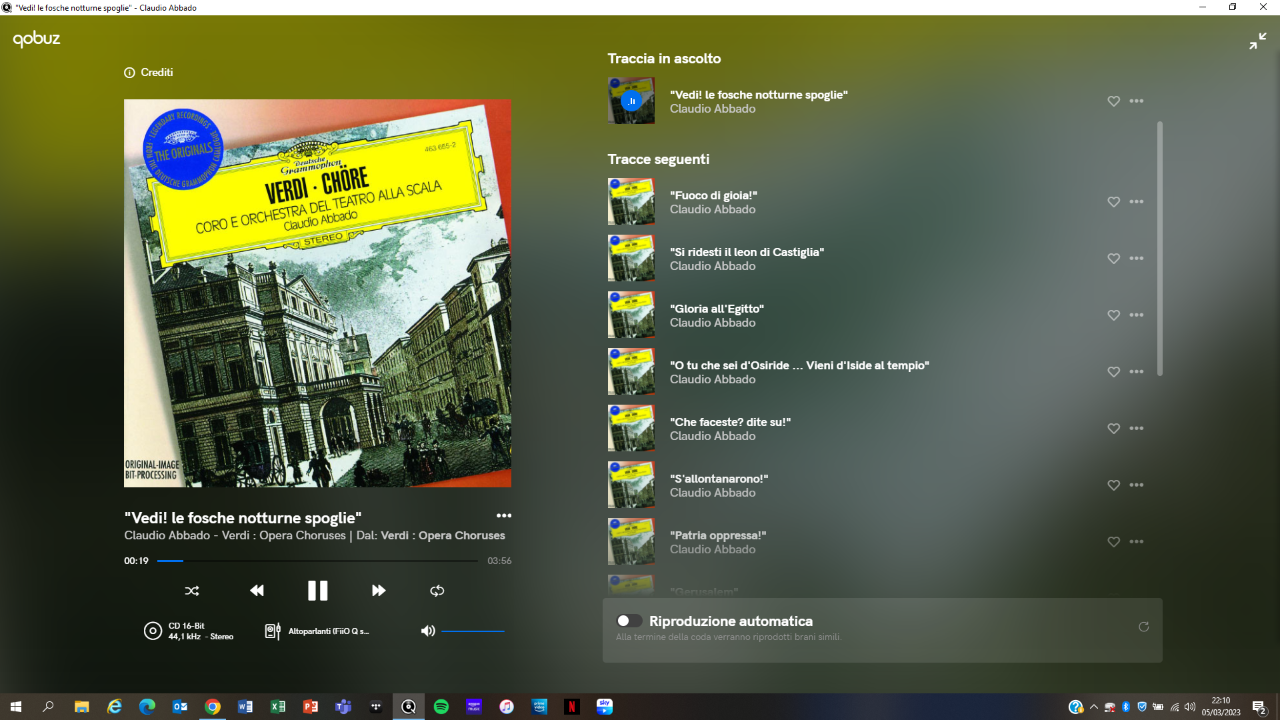Skip to the next track

378,591
